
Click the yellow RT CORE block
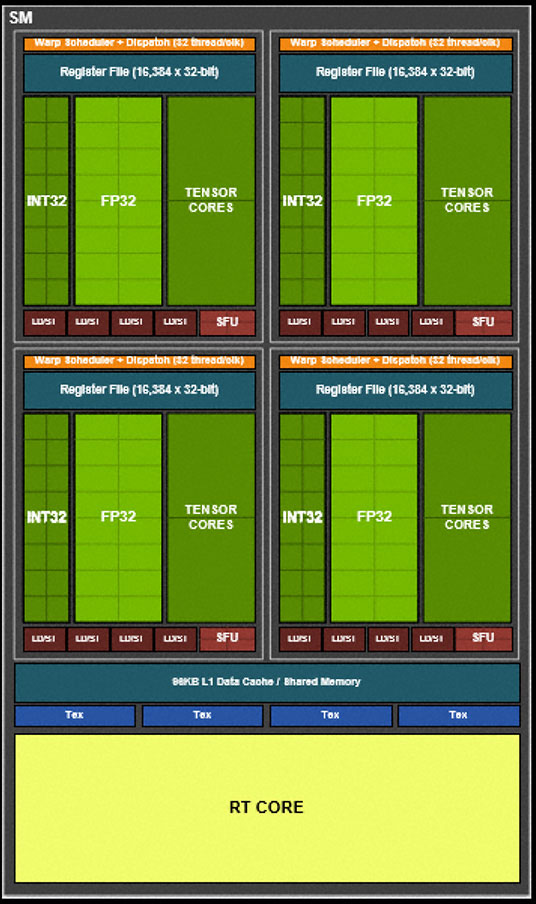[x=267, y=808]
